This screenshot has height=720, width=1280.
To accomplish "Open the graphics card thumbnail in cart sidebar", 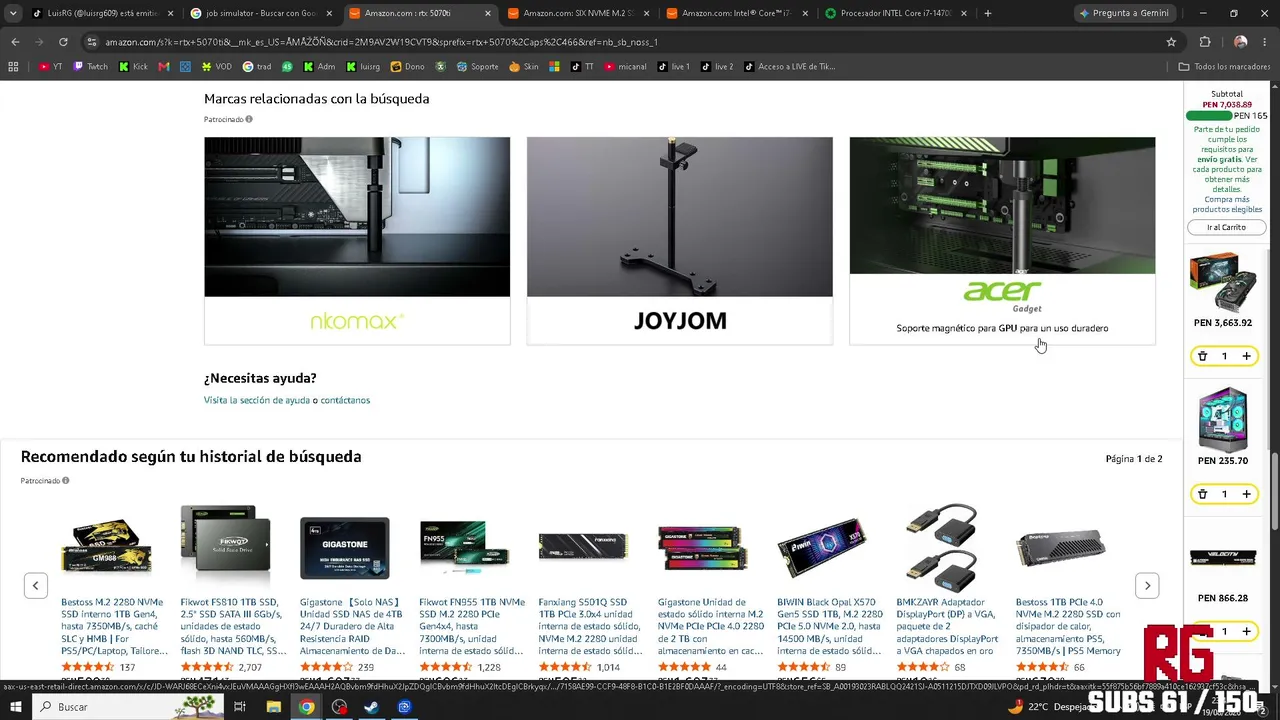I will [x=1223, y=281].
